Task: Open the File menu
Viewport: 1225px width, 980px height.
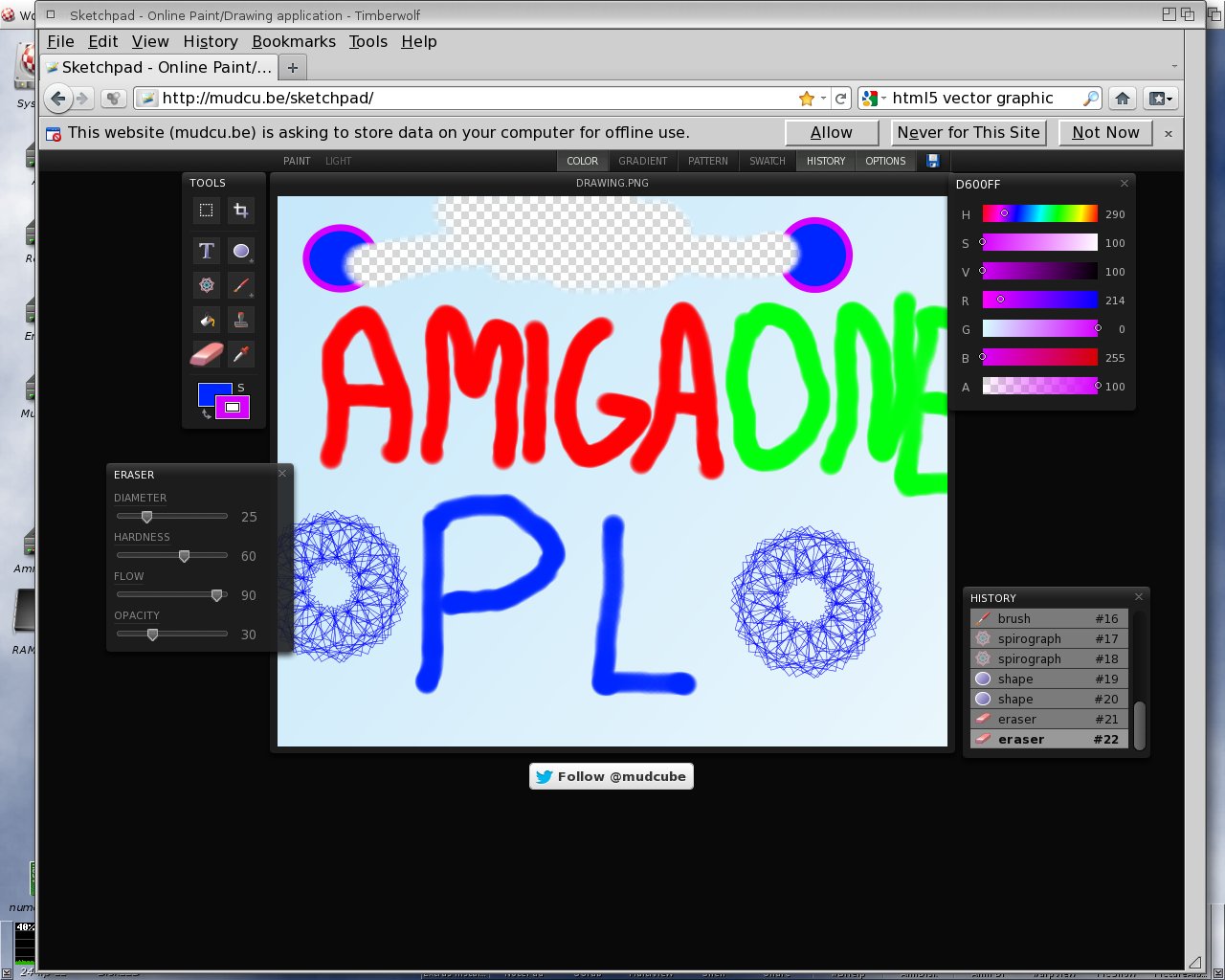Action: point(60,41)
